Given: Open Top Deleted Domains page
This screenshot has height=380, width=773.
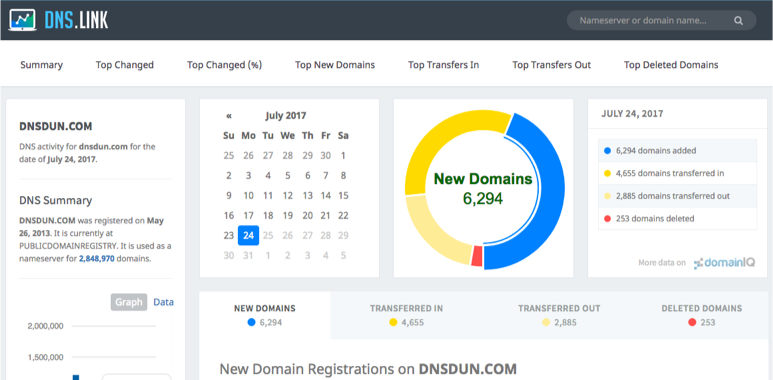Looking at the screenshot, I should pyautogui.click(x=671, y=65).
